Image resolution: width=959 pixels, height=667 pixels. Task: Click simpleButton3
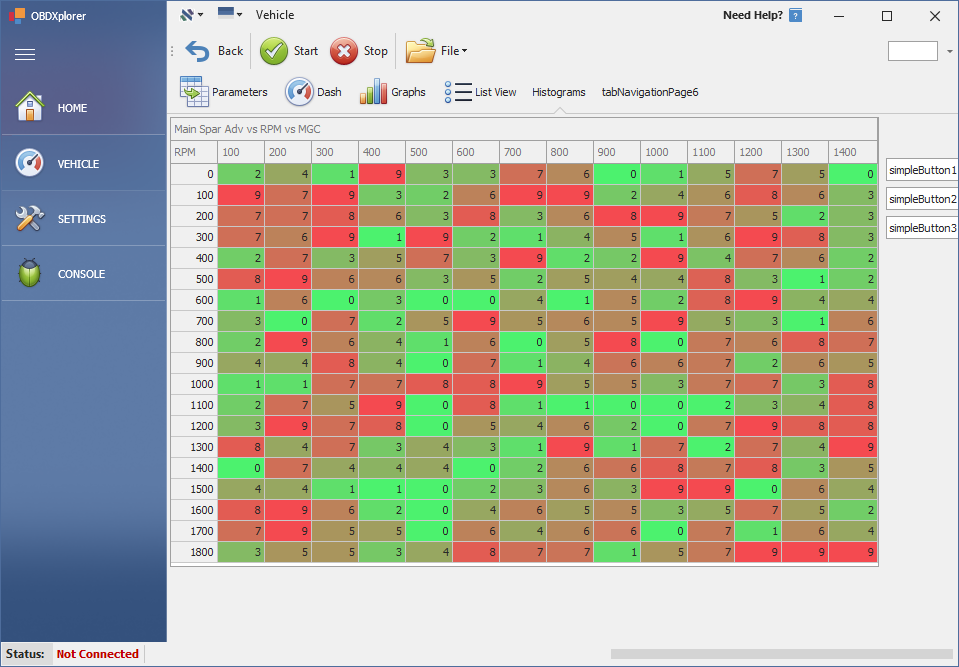tap(922, 227)
